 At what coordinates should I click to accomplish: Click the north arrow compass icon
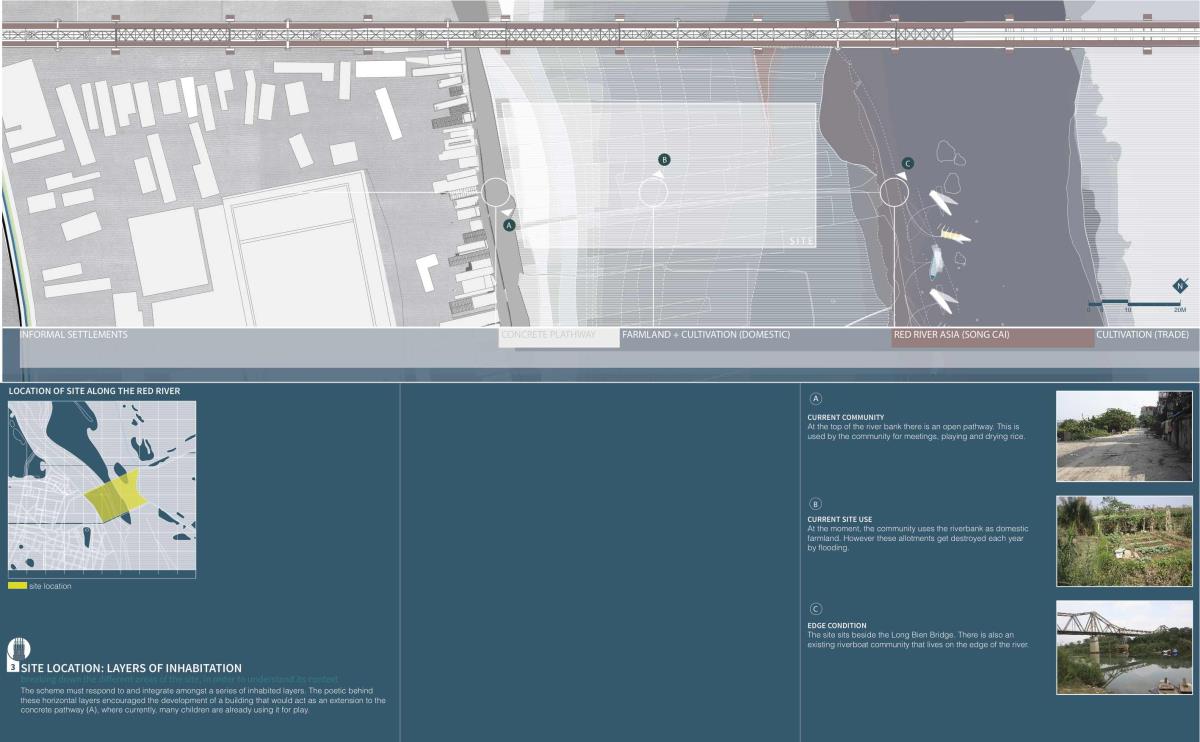coord(1179,287)
